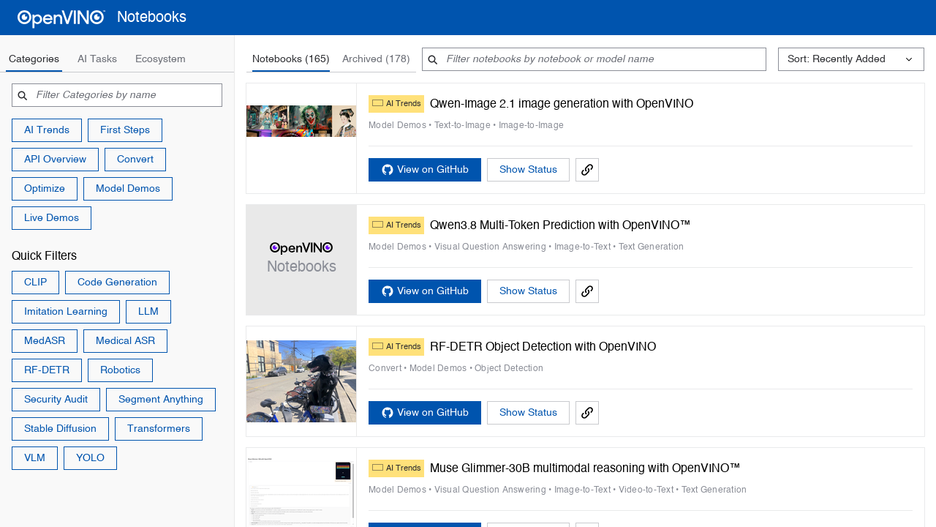Toggle the Live Demos category filter

click(51, 218)
